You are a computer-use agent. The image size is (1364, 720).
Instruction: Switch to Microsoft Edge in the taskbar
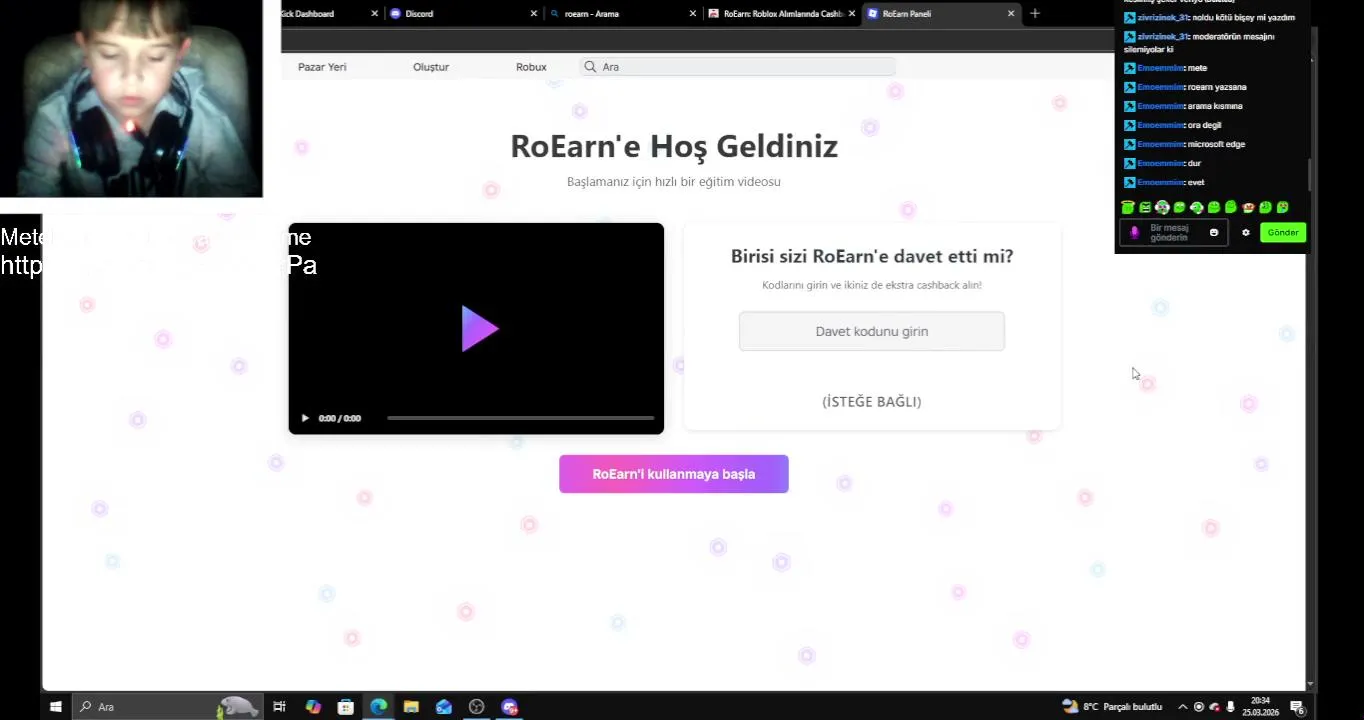[x=378, y=707]
